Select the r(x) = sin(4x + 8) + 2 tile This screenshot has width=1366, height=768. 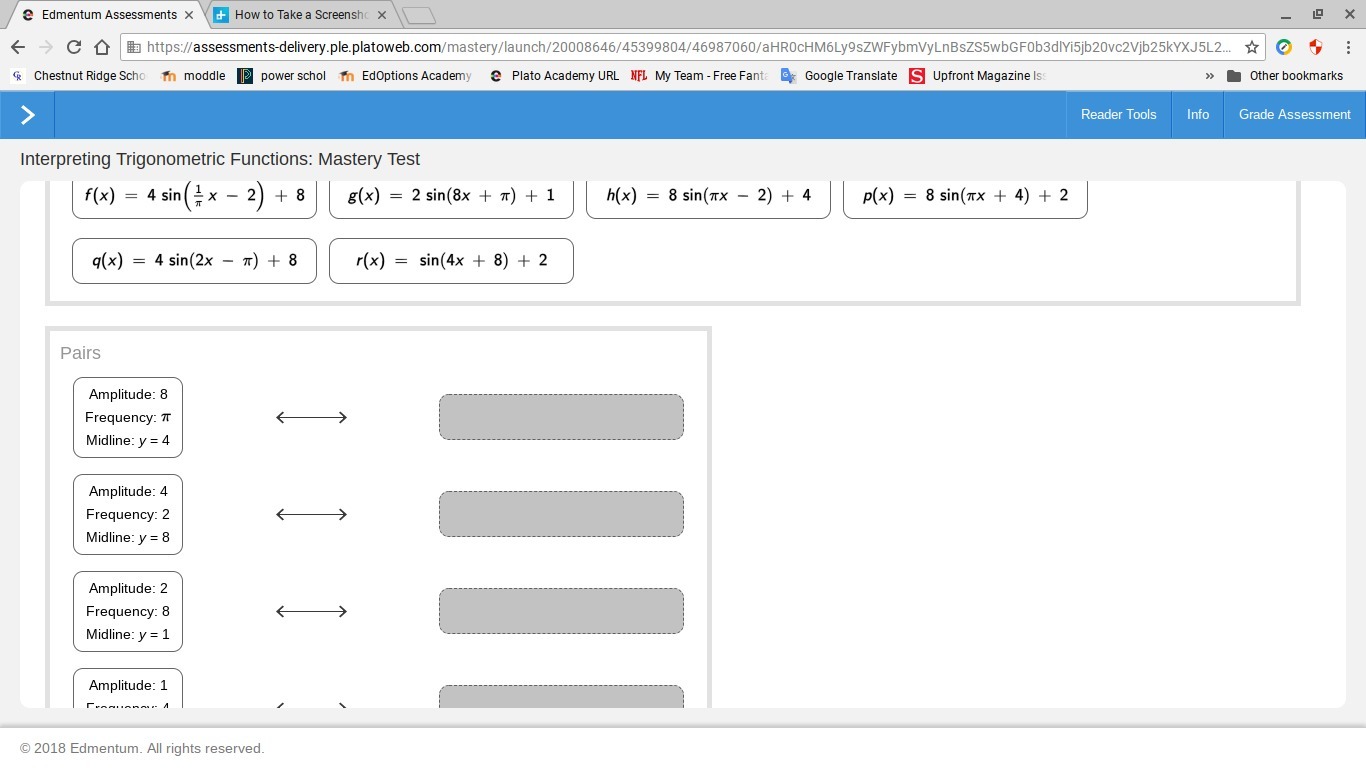[451, 261]
